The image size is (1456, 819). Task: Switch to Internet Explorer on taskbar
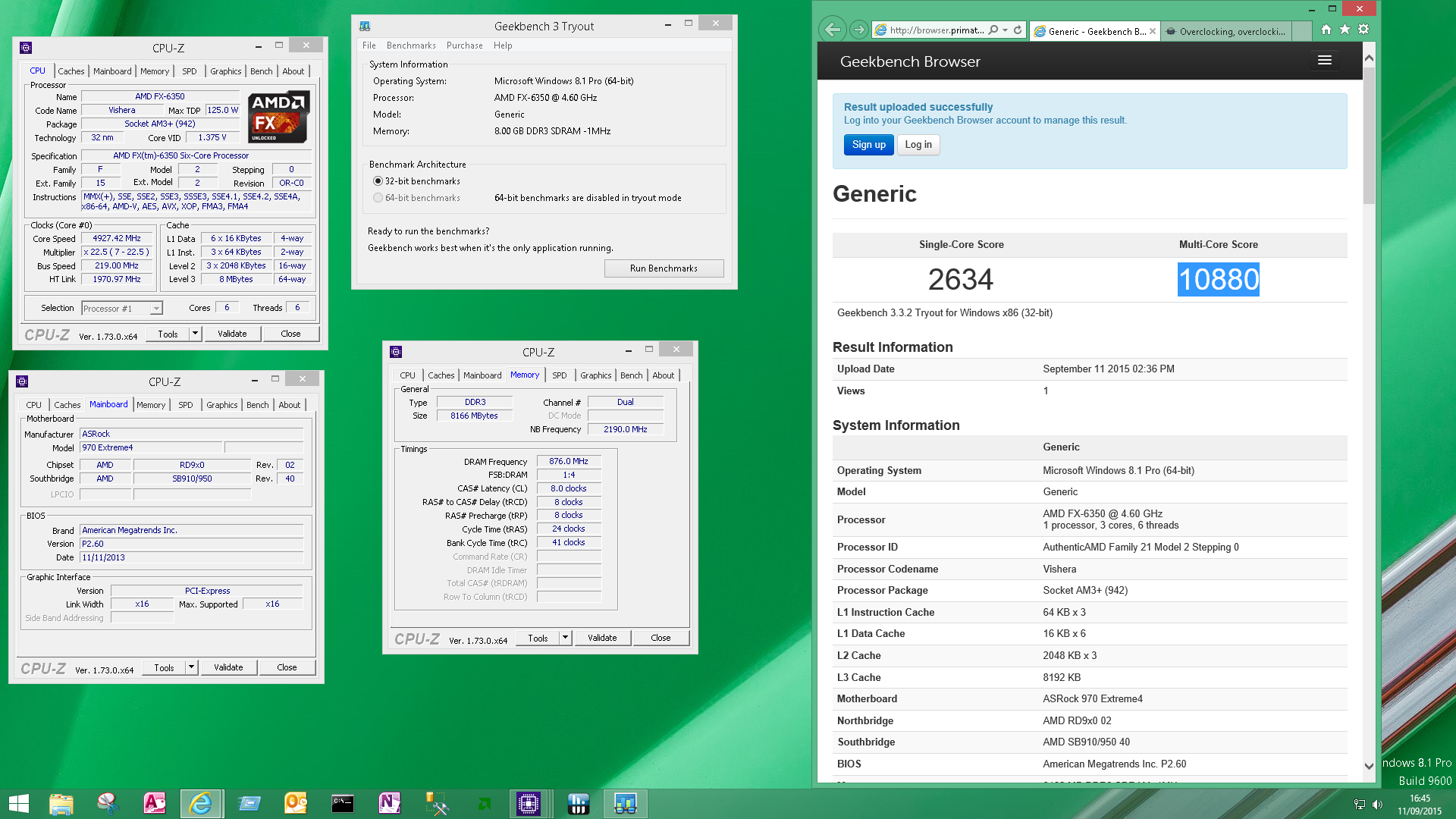pyautogui.click(x=201, y=804)
